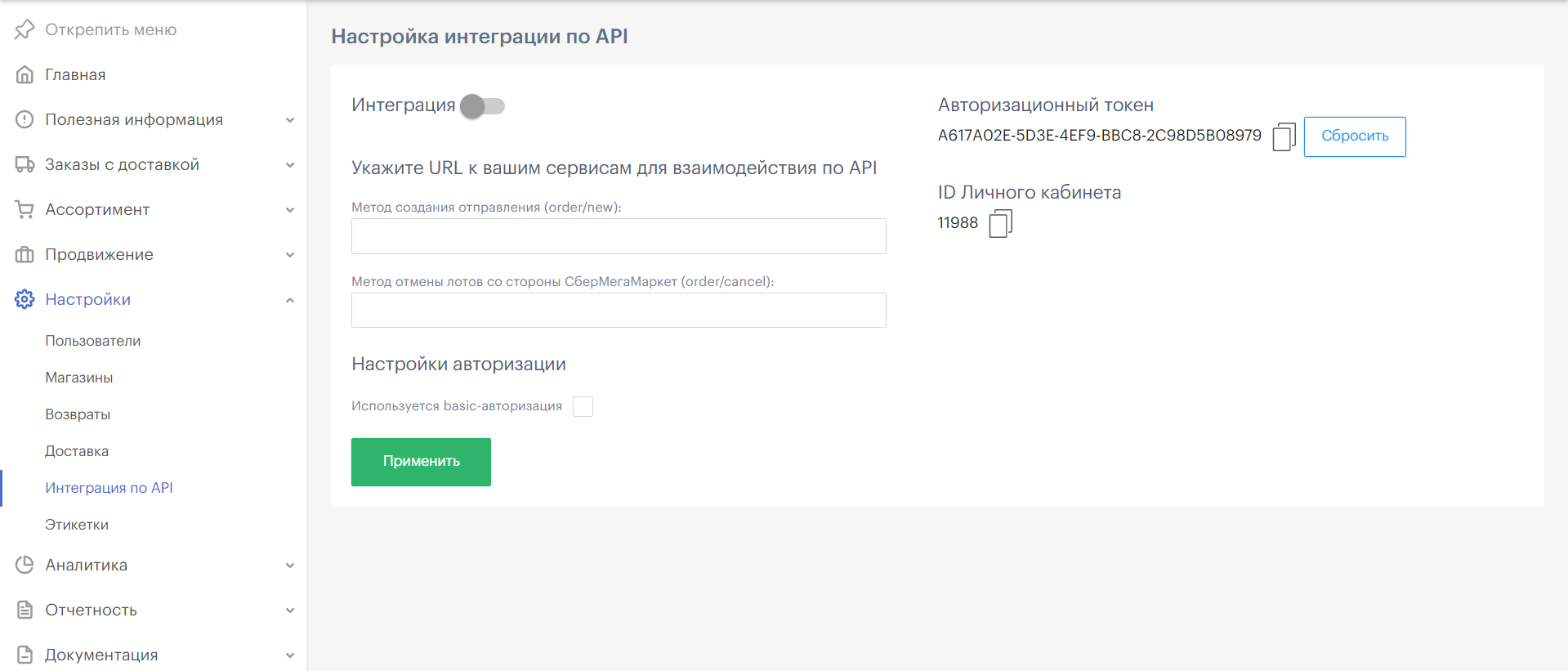
Task: Click the info icon beside Полезная информация
Action: pyautogui.click(x=25, y=119)
